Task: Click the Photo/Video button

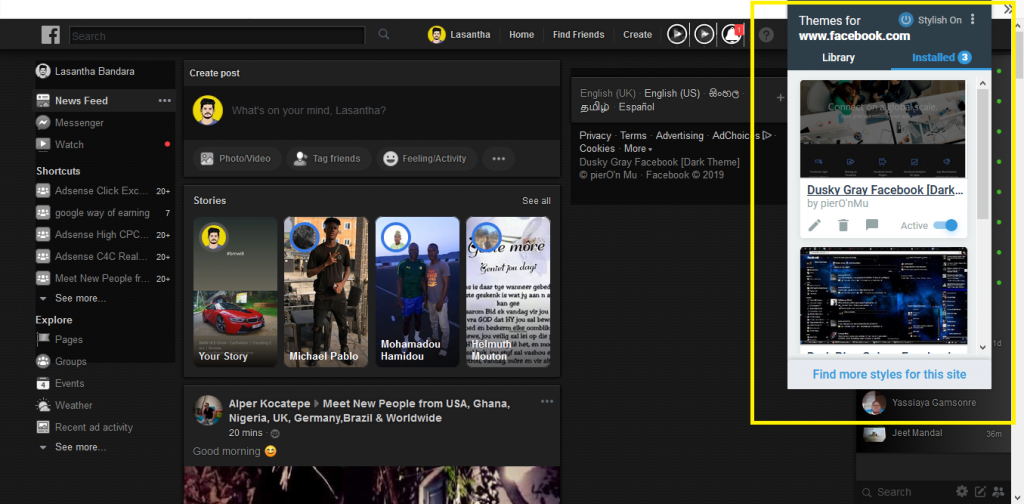Action: coord(237,159)
